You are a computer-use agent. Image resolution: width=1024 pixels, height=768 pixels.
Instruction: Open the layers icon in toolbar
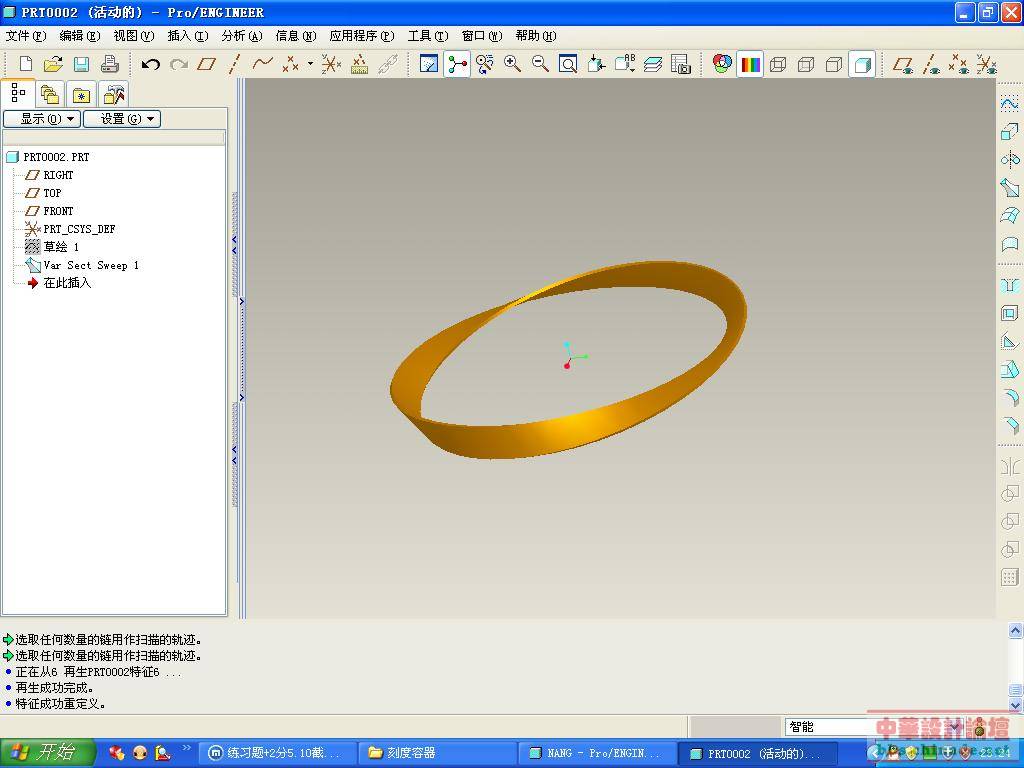click(652, 64)
